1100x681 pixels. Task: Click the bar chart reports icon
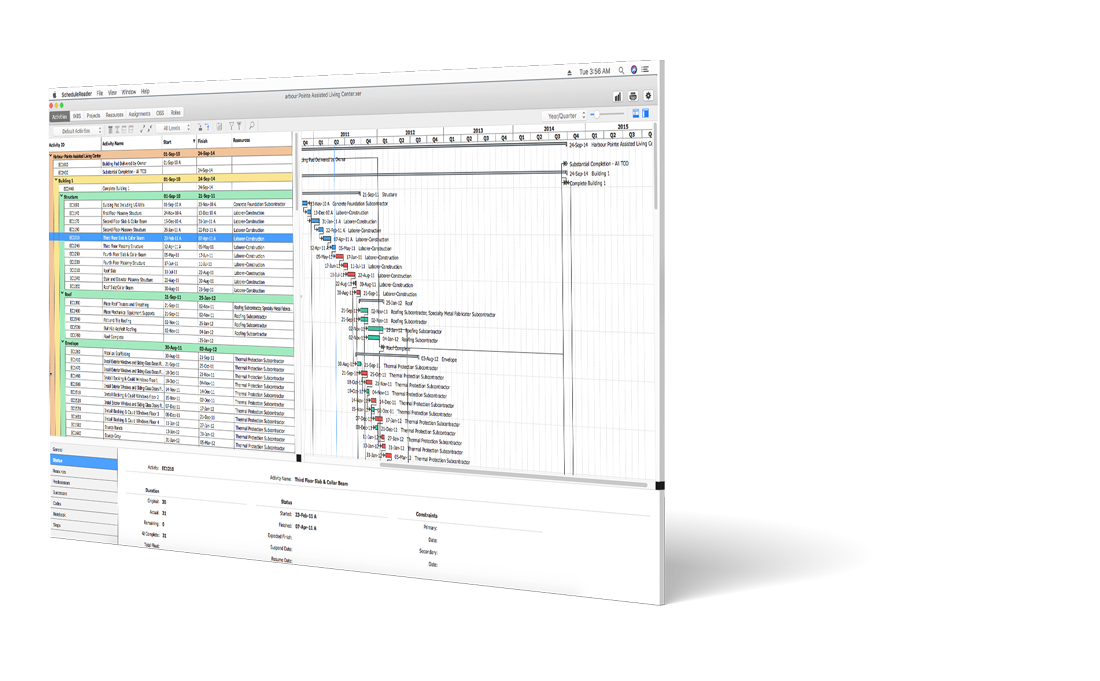pos(617,95)
